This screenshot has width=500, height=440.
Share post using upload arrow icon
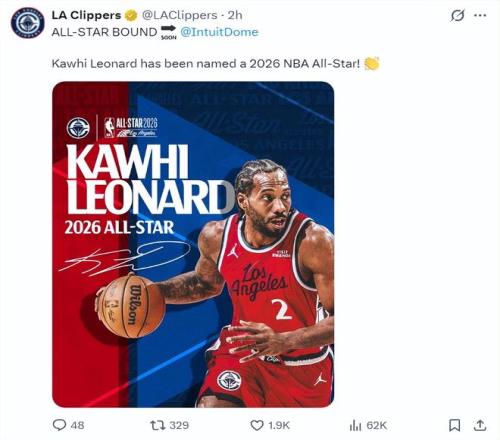point(480,425)
